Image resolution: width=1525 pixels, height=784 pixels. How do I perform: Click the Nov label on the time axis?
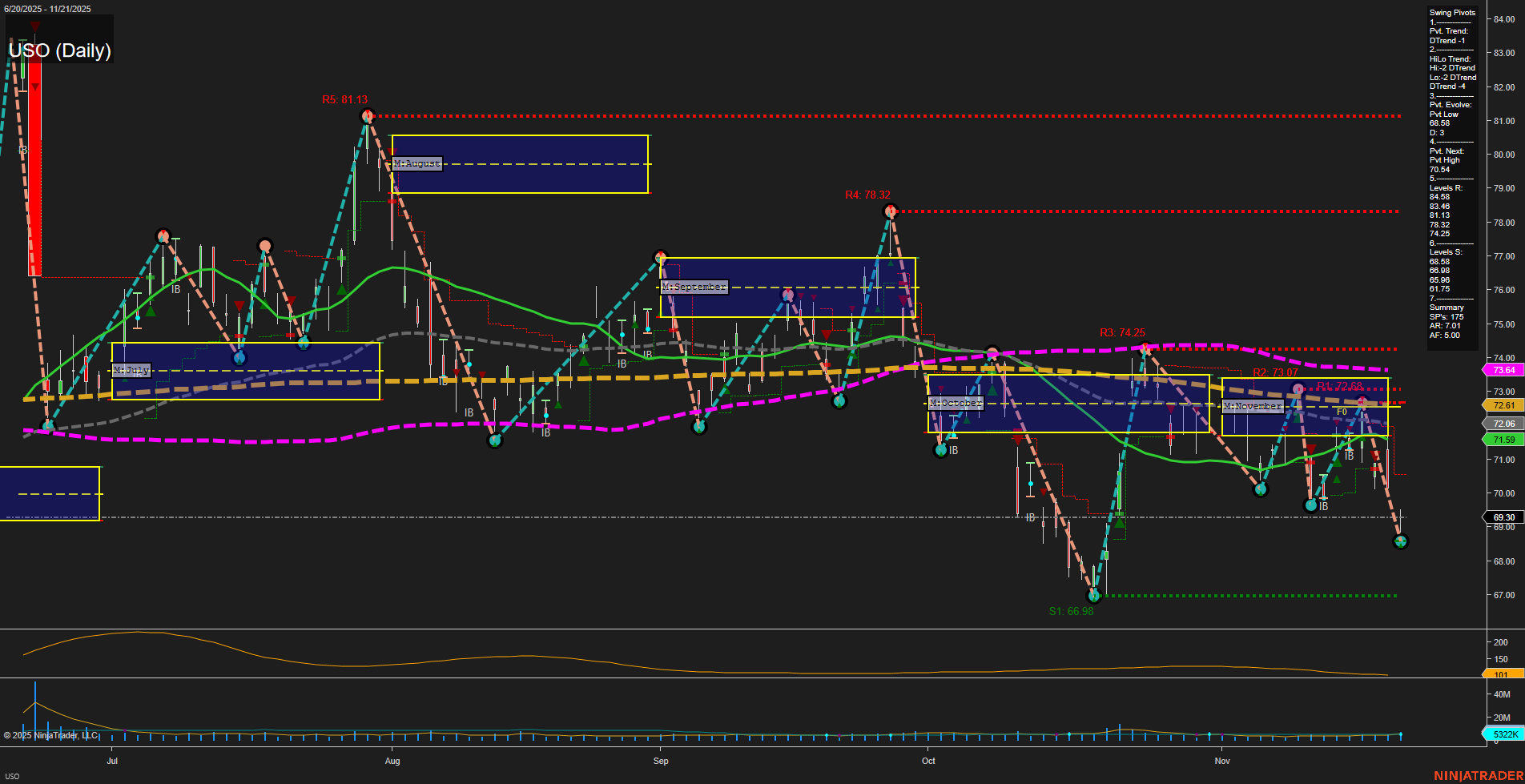(x=1223, y=761)
